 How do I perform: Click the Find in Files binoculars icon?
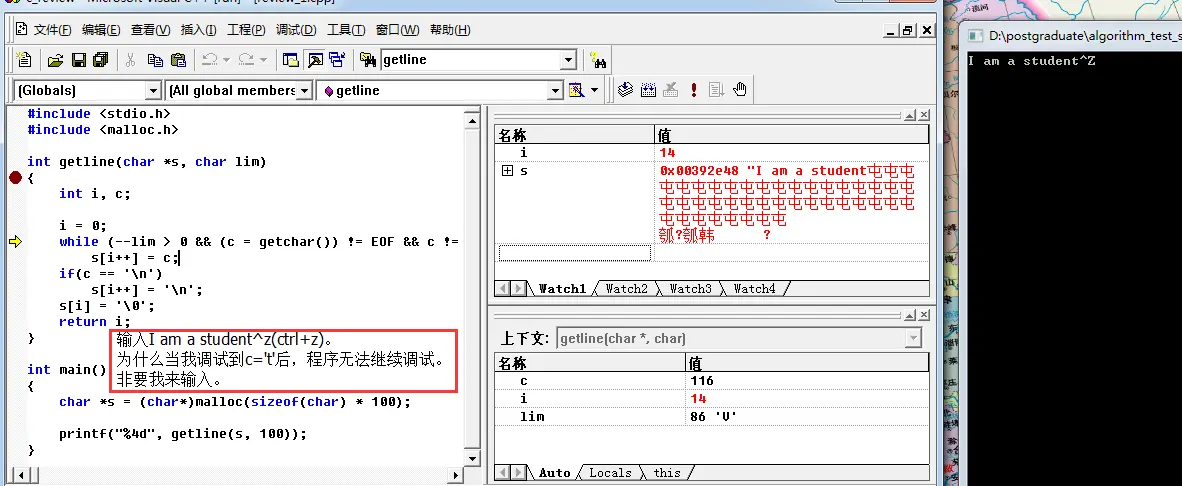coord(368,60)
